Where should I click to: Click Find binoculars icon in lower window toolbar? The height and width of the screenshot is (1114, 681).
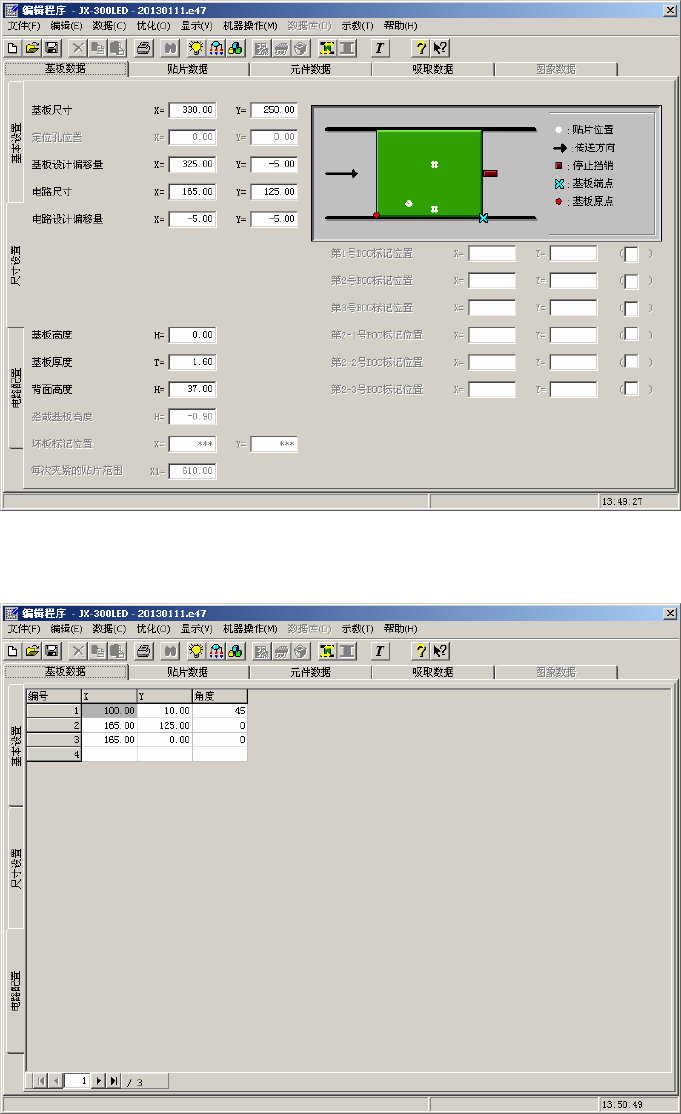click(x=170, y=651)
